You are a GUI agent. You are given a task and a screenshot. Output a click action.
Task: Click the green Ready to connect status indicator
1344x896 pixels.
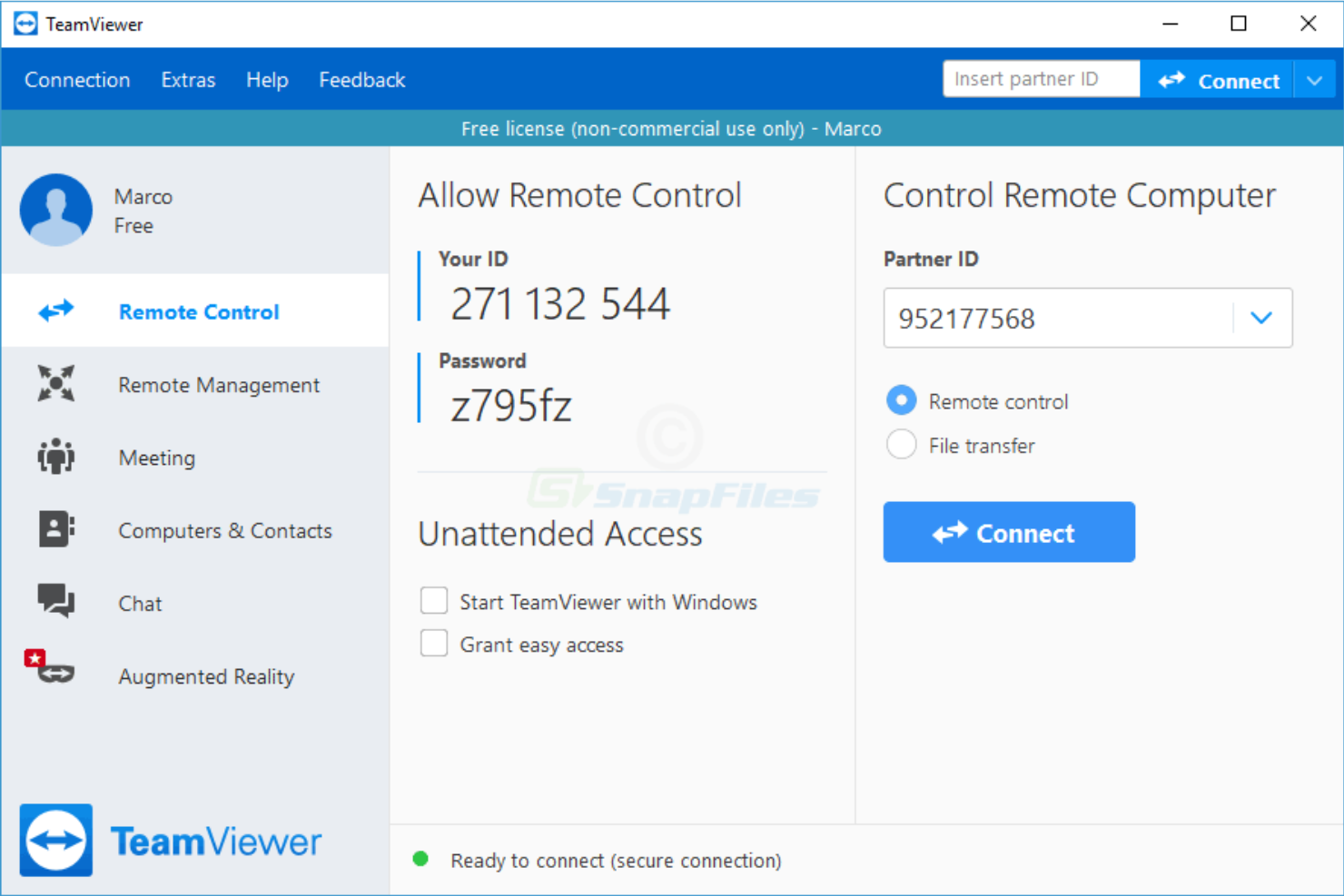coord(420,857)
